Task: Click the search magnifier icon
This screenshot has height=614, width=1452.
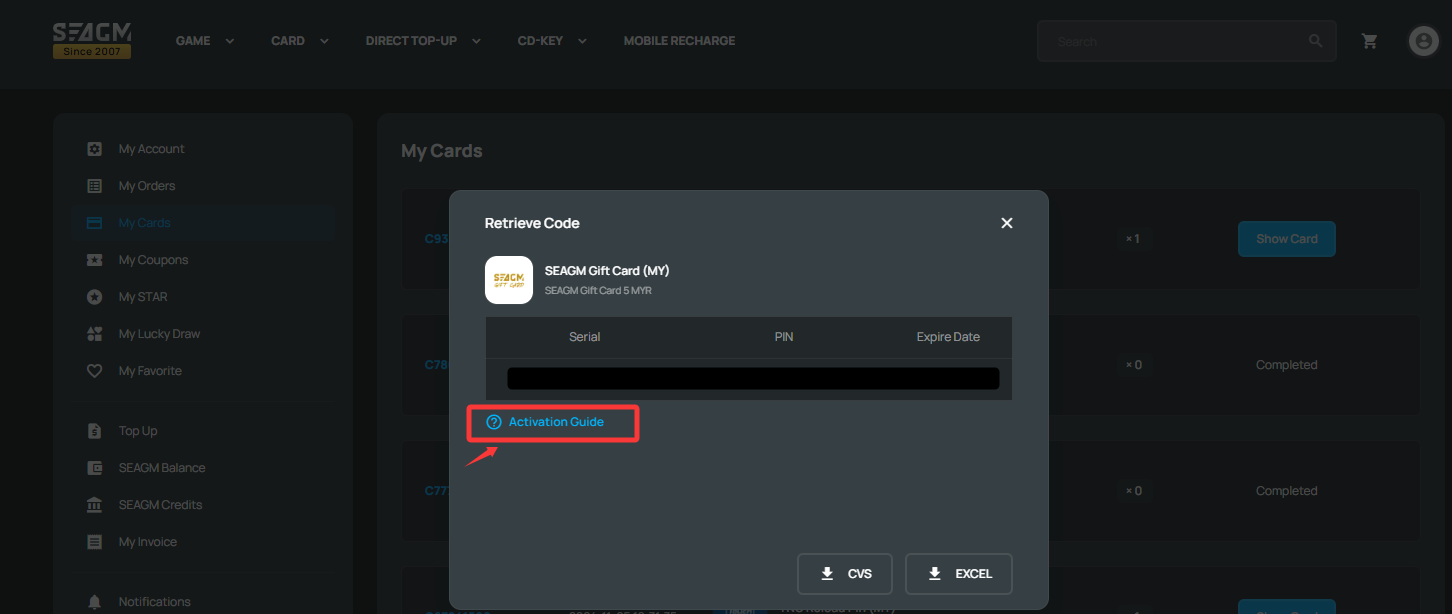Action: 1315,41
